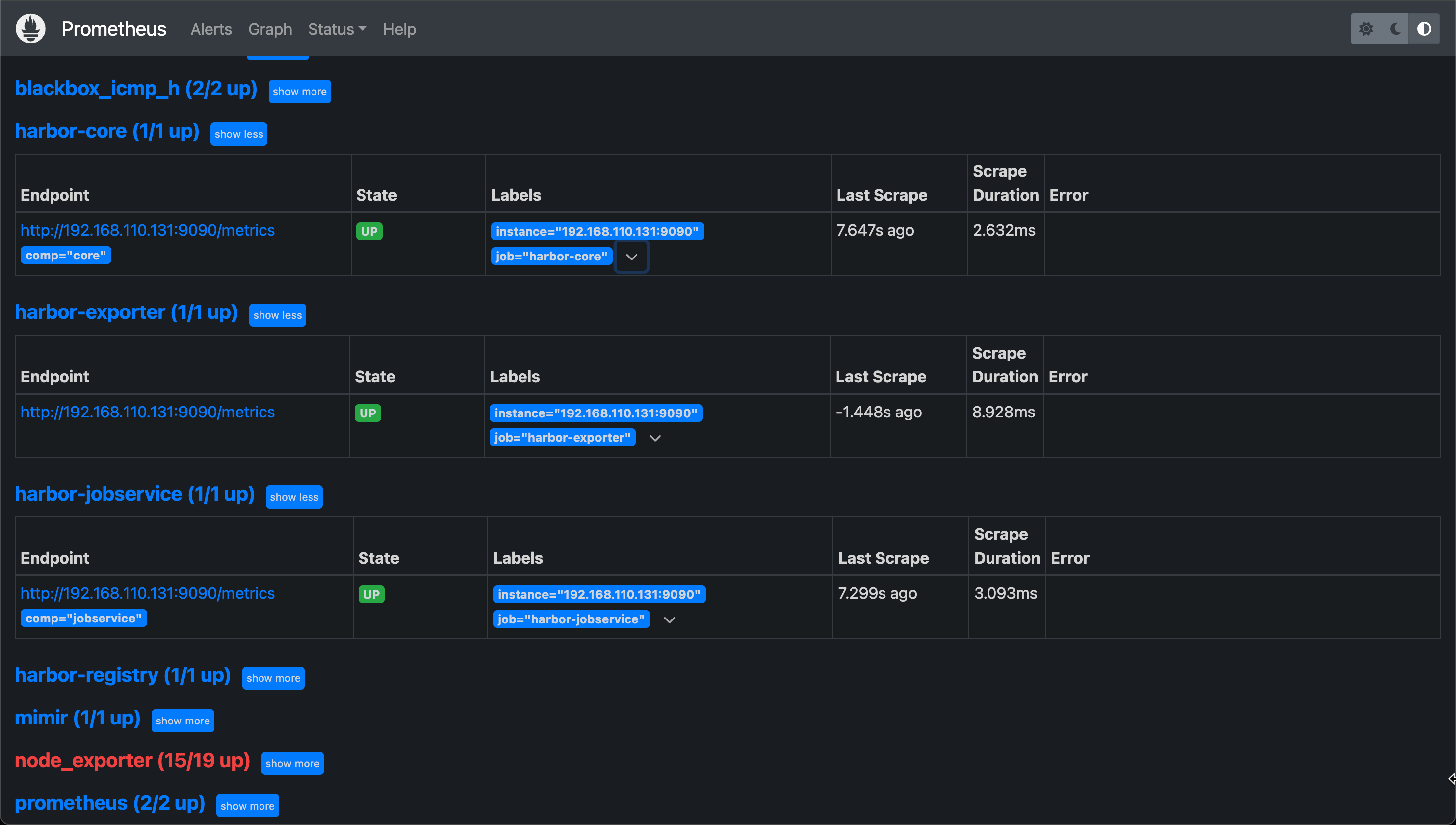Click Graph navigation tab
Image resolution: width=1456 pixels, height=825 pixels.
[269, 28]
